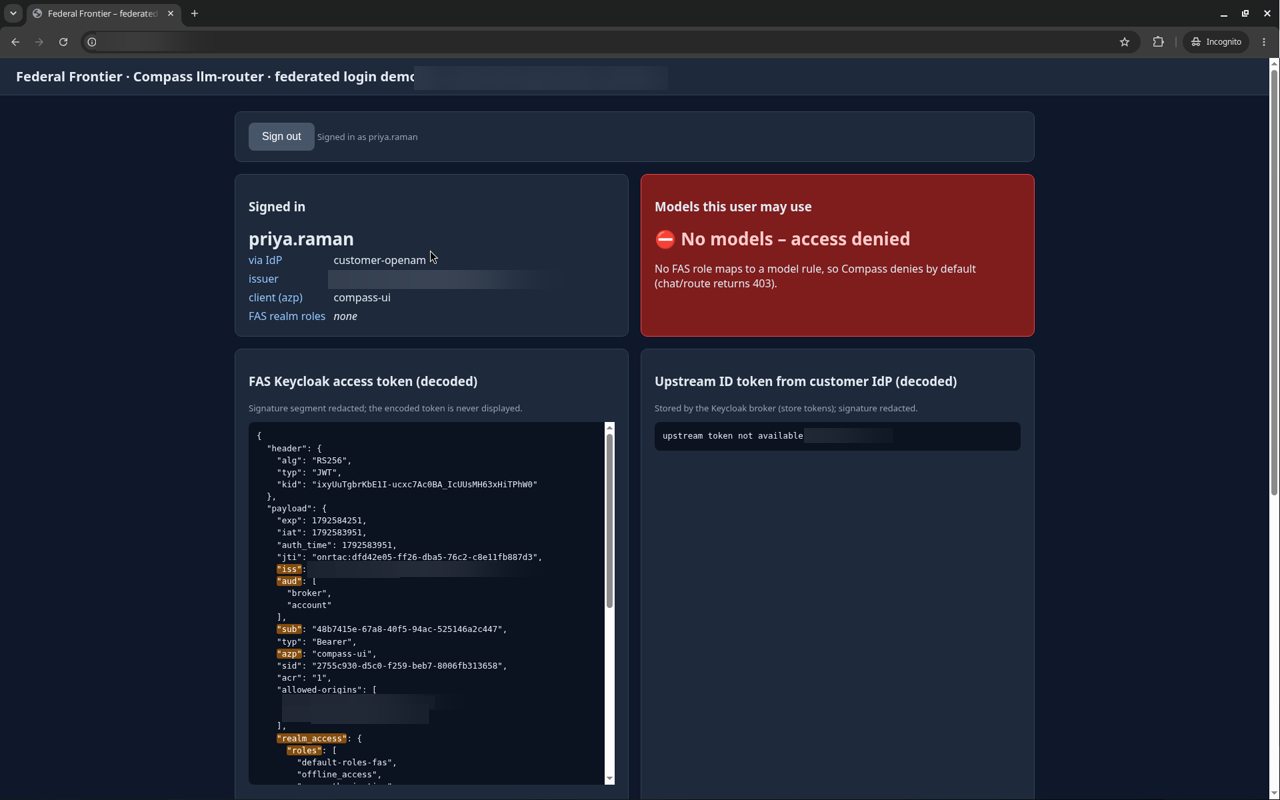Click the "kid" line in token header
Screen dimensions: 1280x800
(x=407, y=484)
